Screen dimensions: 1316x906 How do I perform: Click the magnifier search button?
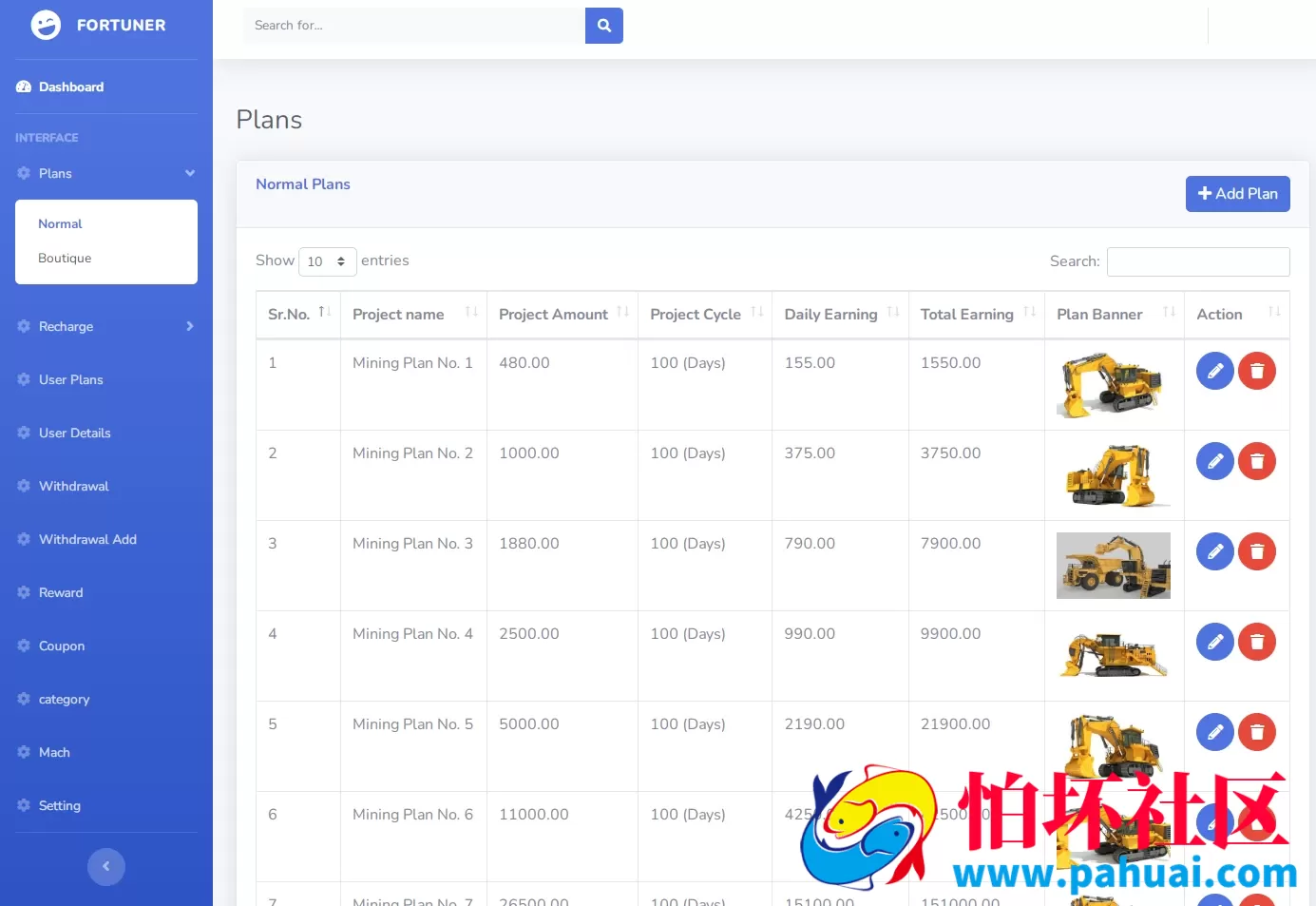pos(604,26)
